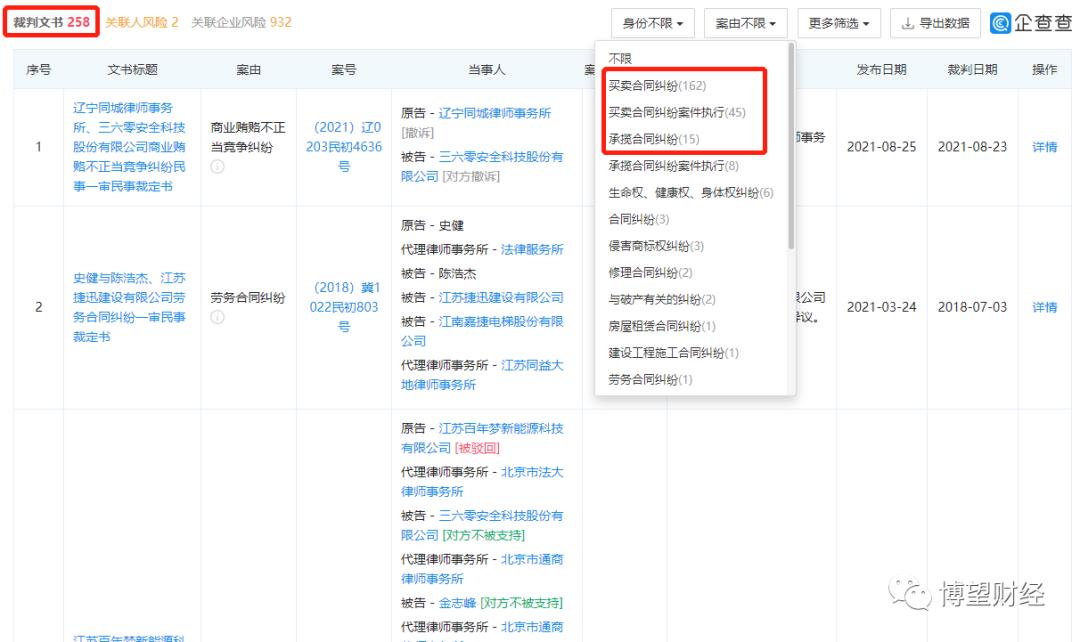Click the 案号 column header
The image size is (1080, 642).
tap(344, 70)
